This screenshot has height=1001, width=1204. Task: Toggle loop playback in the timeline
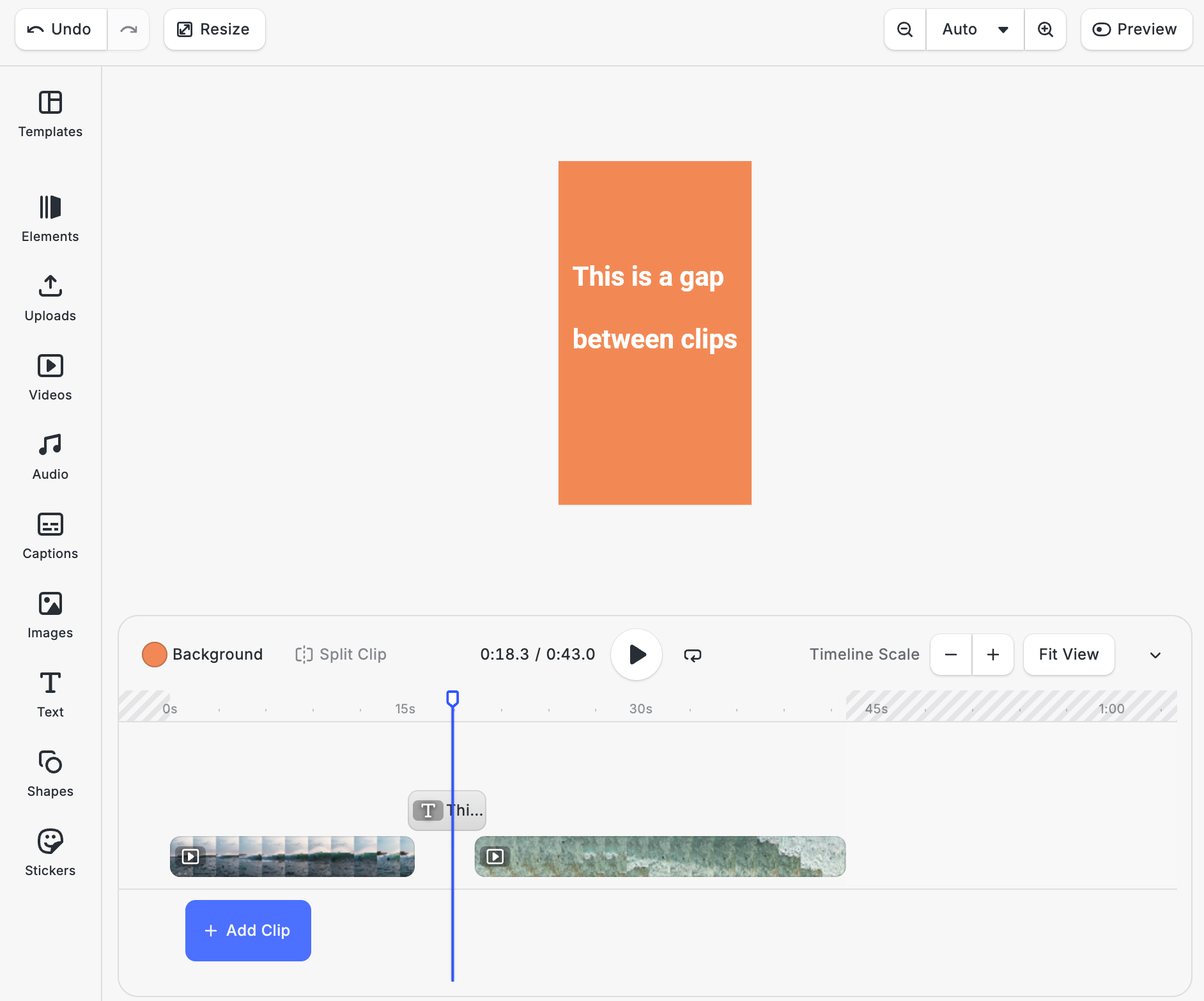coord(692,655)
